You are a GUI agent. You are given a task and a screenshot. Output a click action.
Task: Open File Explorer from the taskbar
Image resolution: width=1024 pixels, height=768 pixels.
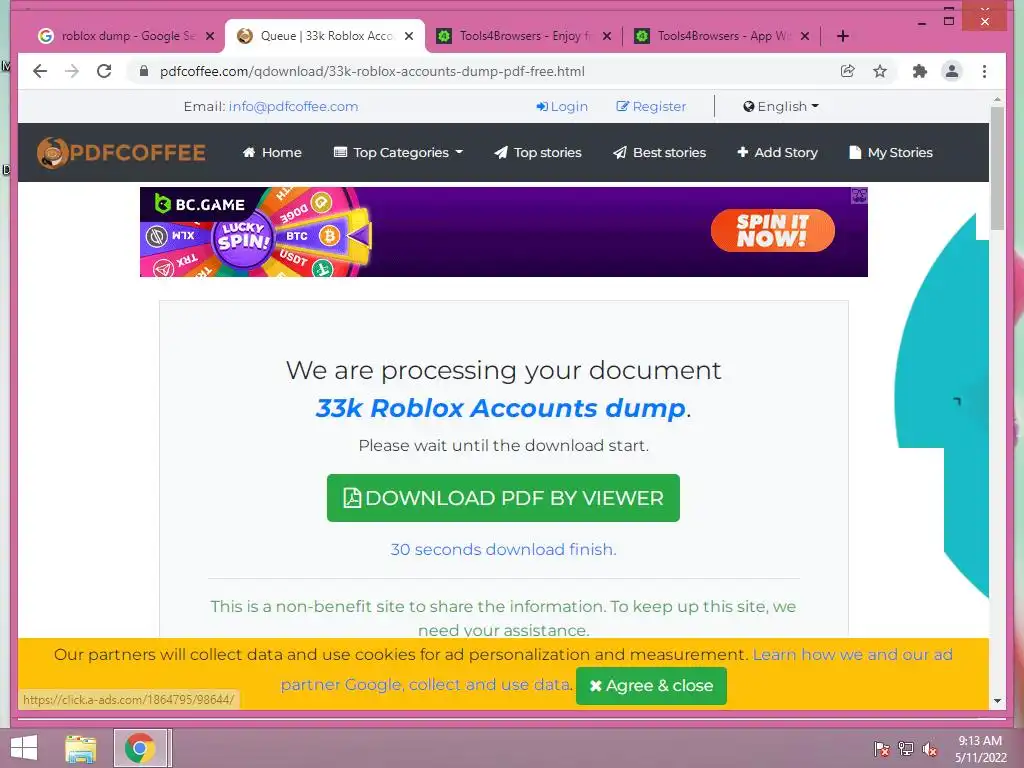click(81, 748)
